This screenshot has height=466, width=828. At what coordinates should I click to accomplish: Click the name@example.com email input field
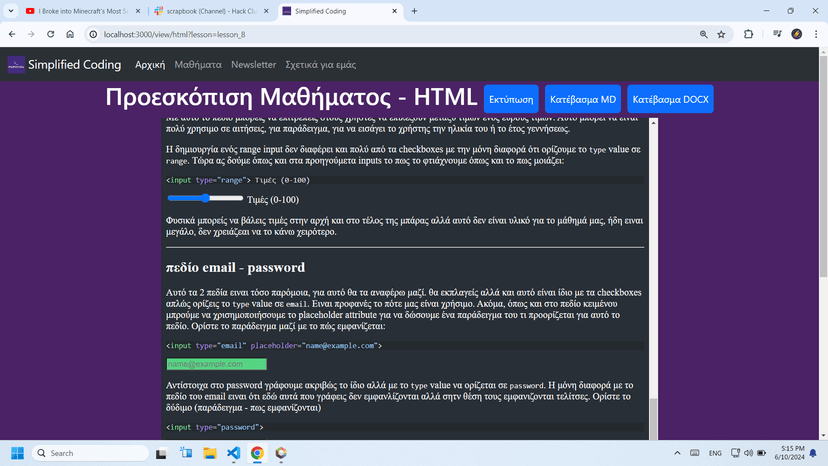tap(217, 364)
